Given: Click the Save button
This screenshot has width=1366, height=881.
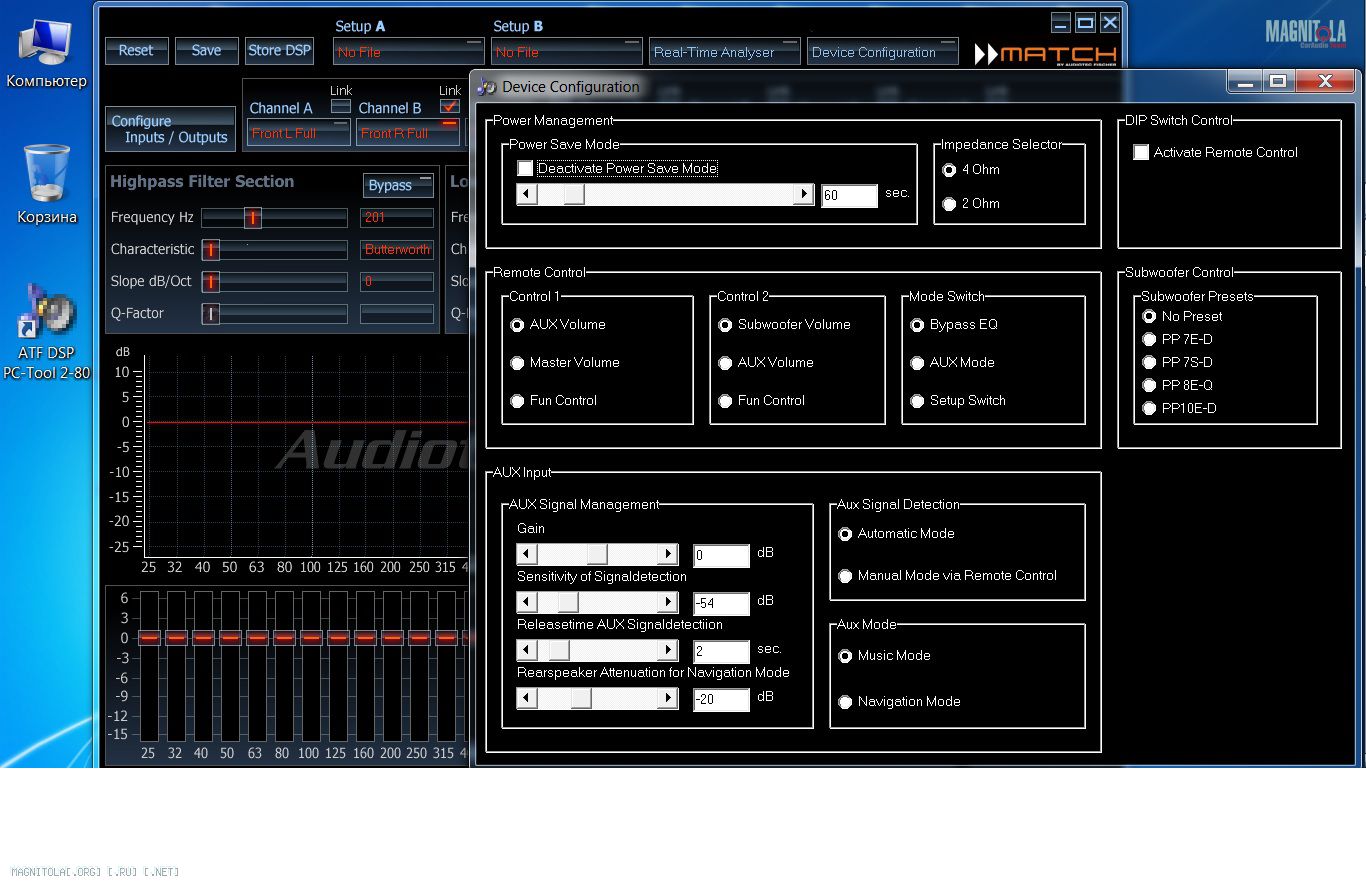Looking at the screenshot, I should [x=206, y=51].
